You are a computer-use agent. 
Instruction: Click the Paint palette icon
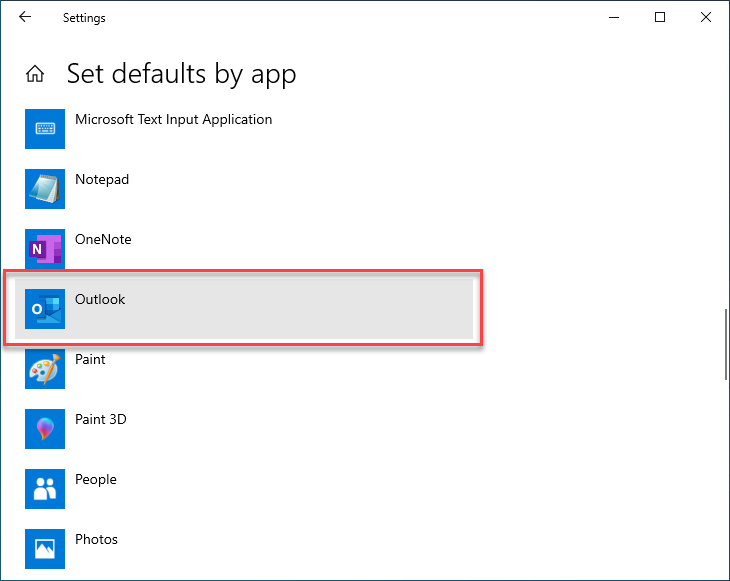pos(45,369)
